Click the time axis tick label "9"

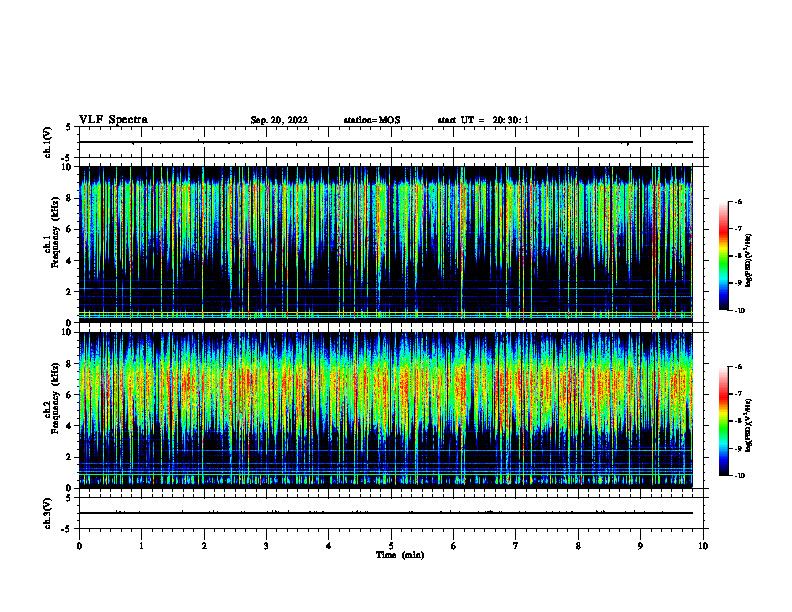[640, 546]
